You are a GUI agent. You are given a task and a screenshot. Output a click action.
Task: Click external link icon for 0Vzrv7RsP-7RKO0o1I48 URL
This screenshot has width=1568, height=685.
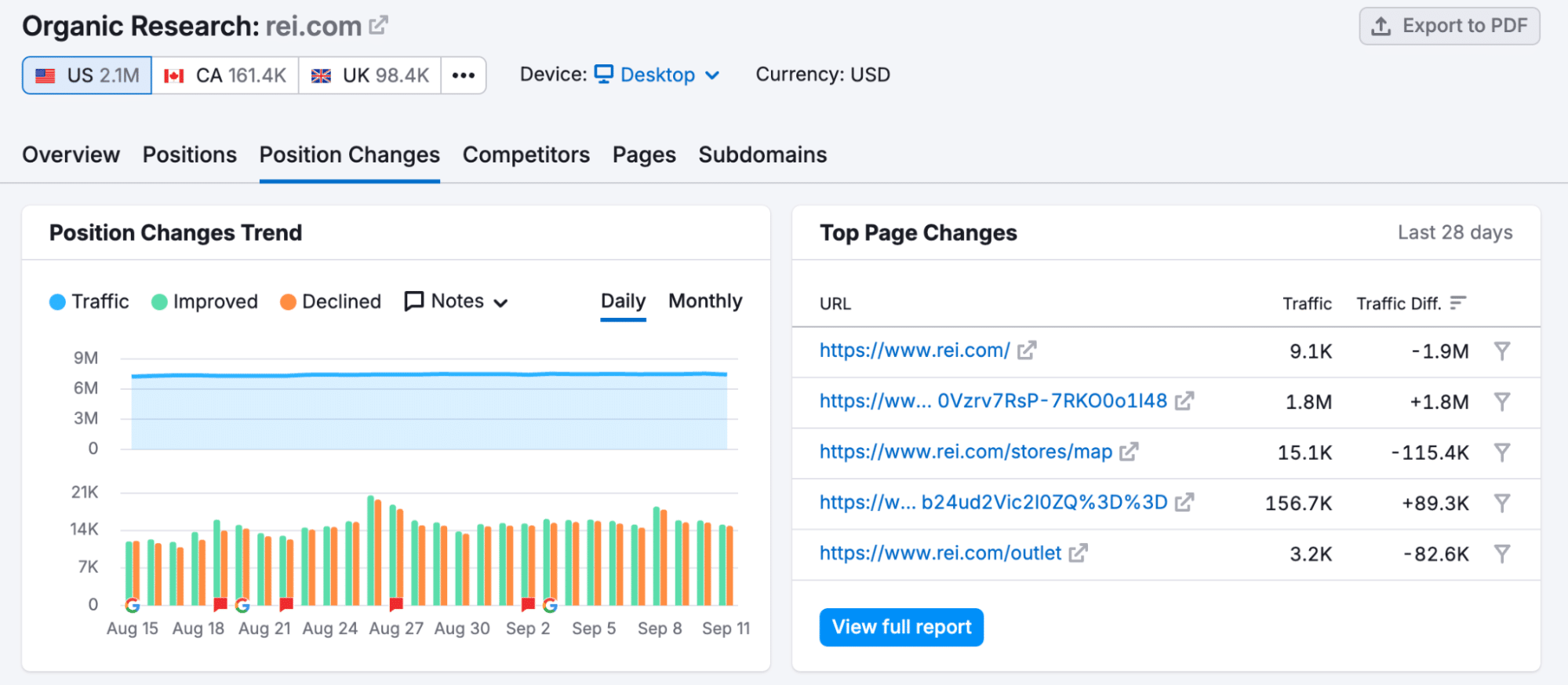(1184, 401)
